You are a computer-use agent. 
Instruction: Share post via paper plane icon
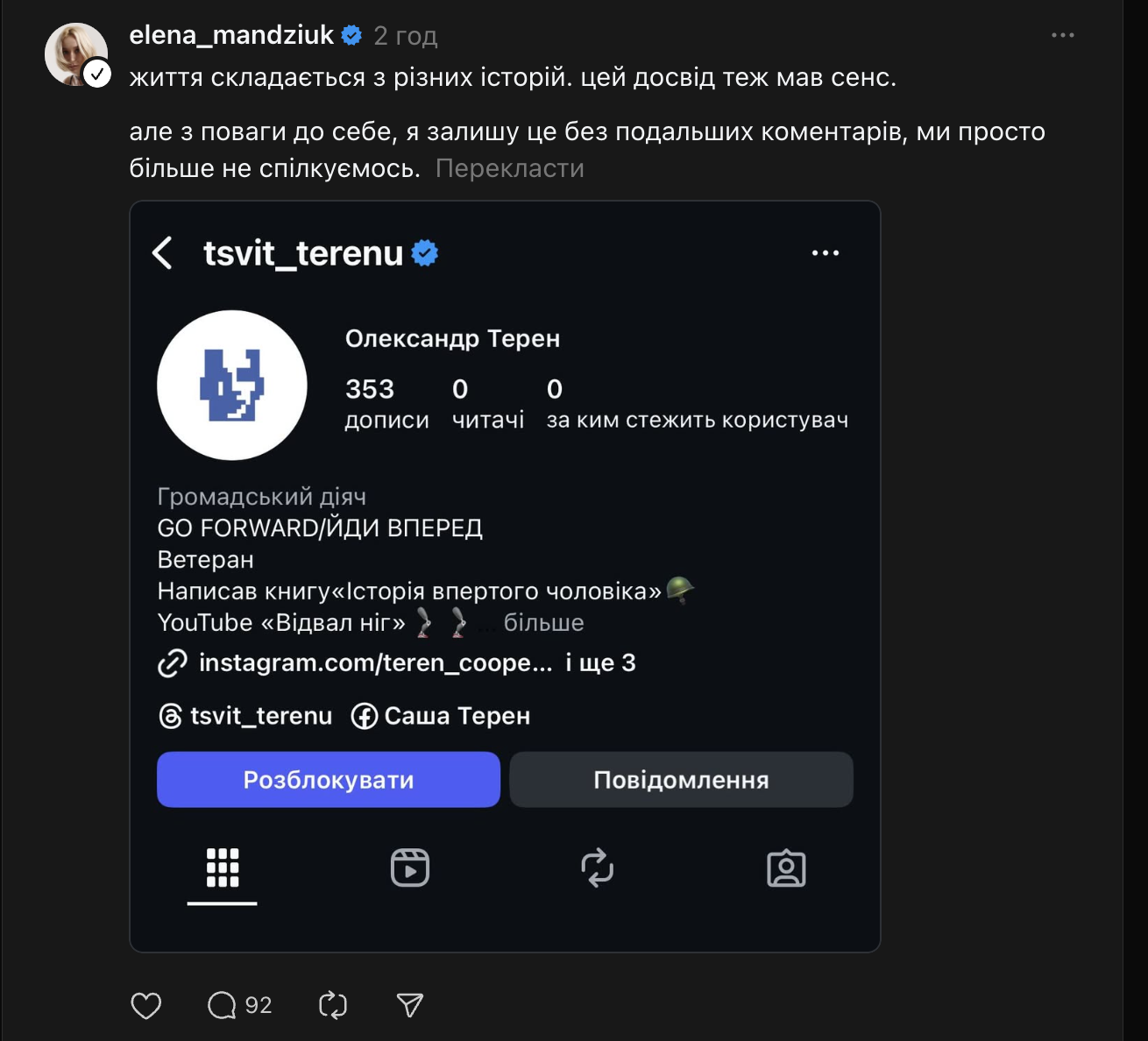click(x=409, y=1005)
